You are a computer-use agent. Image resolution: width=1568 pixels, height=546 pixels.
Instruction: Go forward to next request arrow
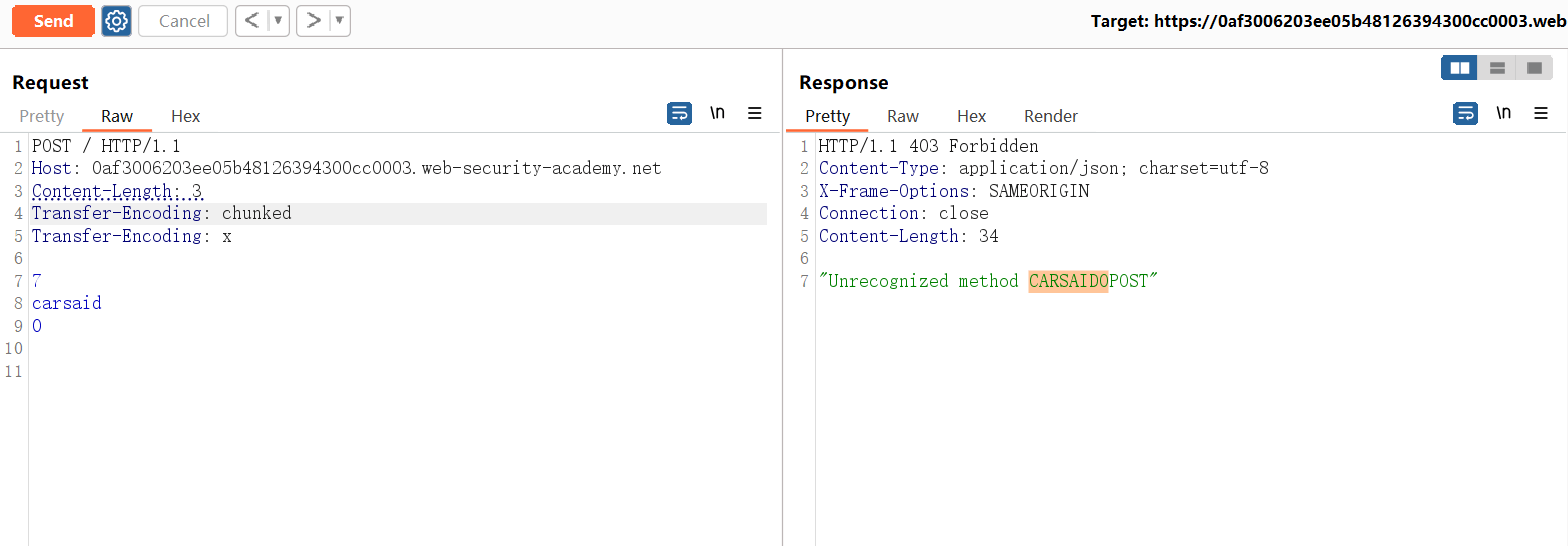(x=313, y=21)
